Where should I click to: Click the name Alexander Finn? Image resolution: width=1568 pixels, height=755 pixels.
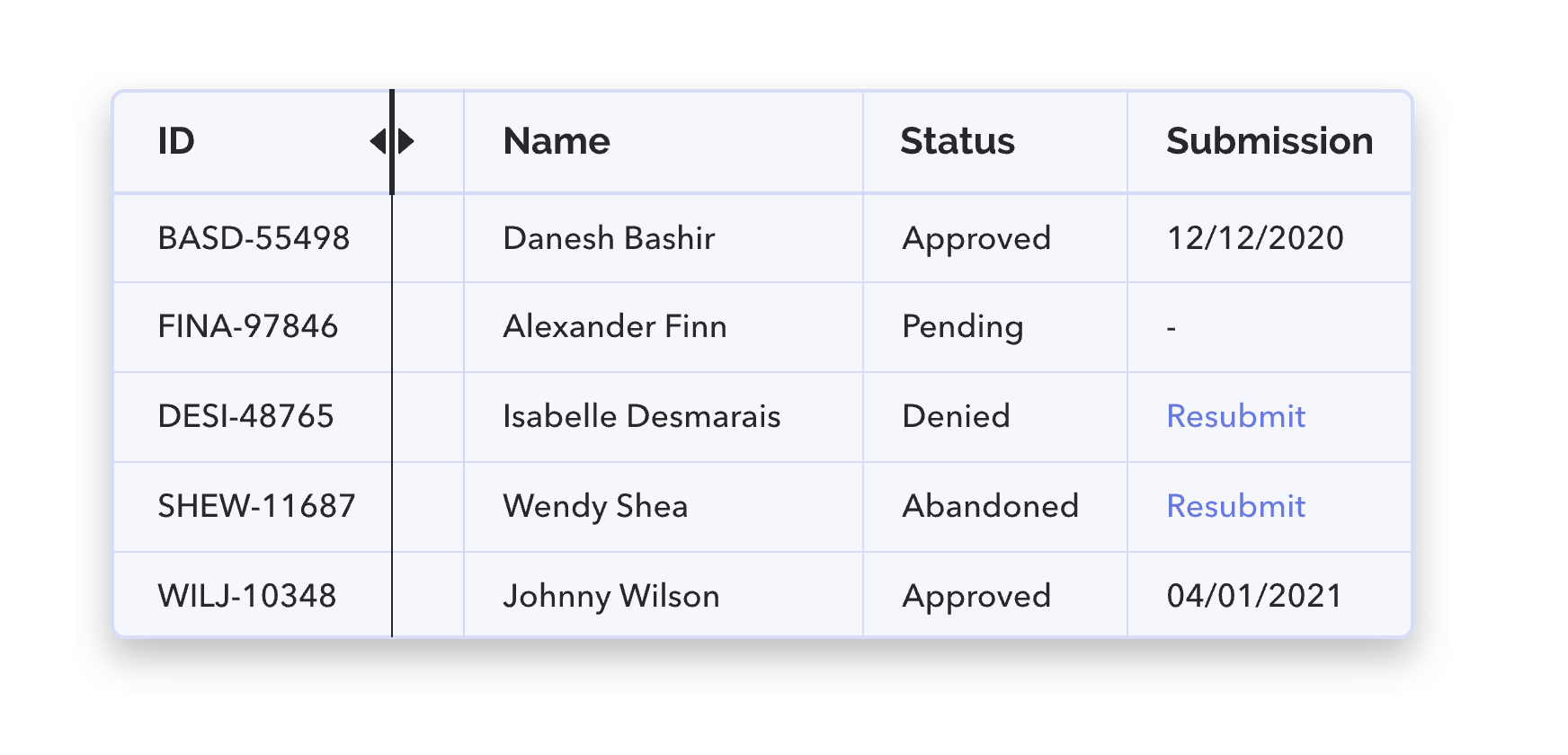click(615, 326)
